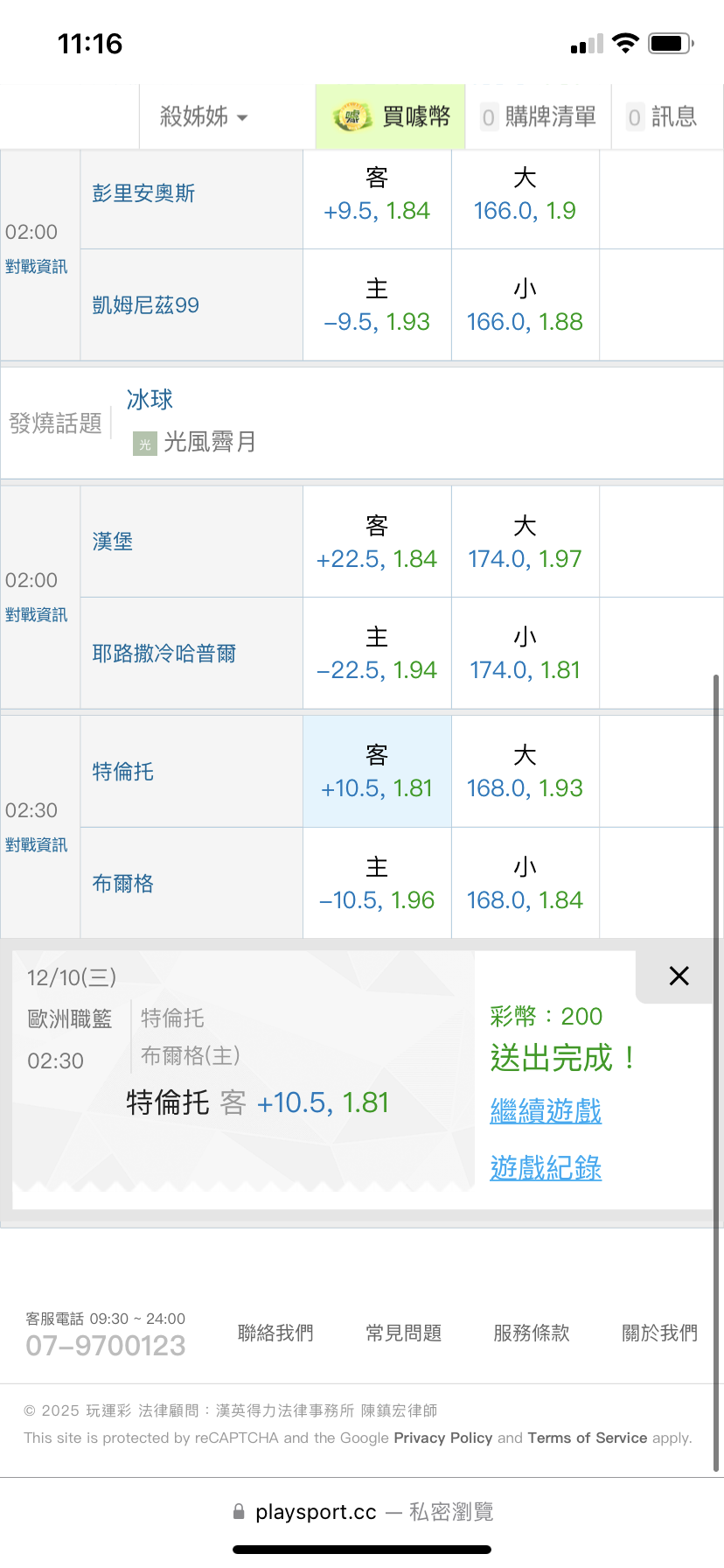Open the 訊息 messages tab
This screenshot has width=724, height=1568.
coord(662,116)
